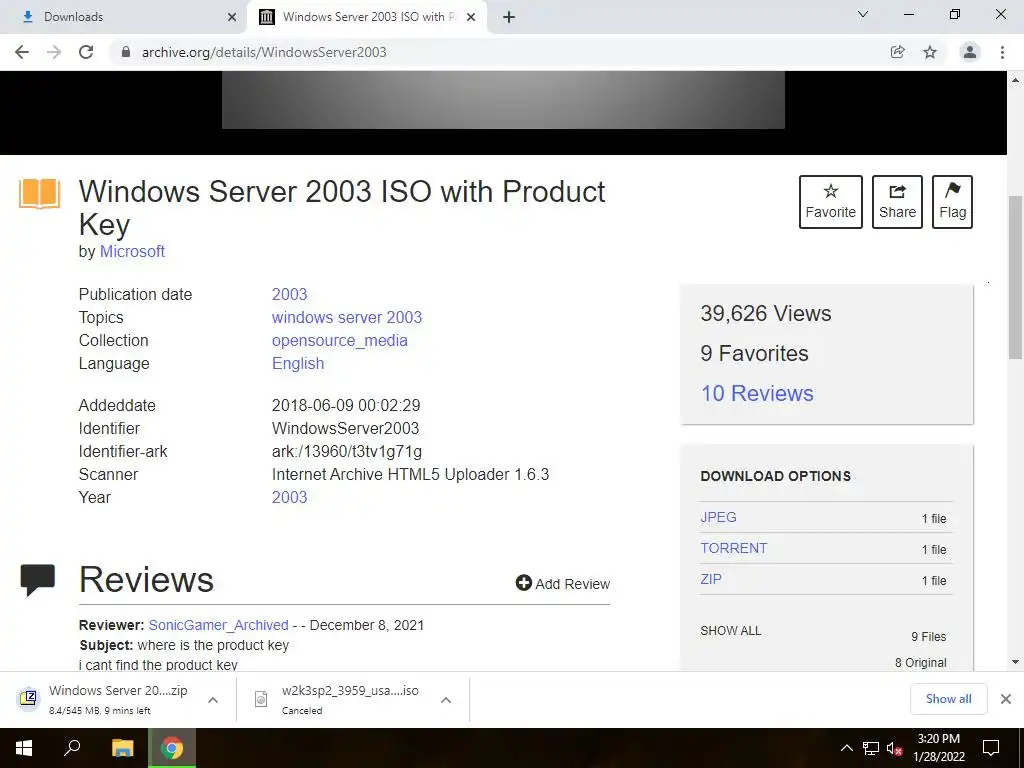Close the downloads bar
Screen dimensions: 1024x768
pos(1006,699)
